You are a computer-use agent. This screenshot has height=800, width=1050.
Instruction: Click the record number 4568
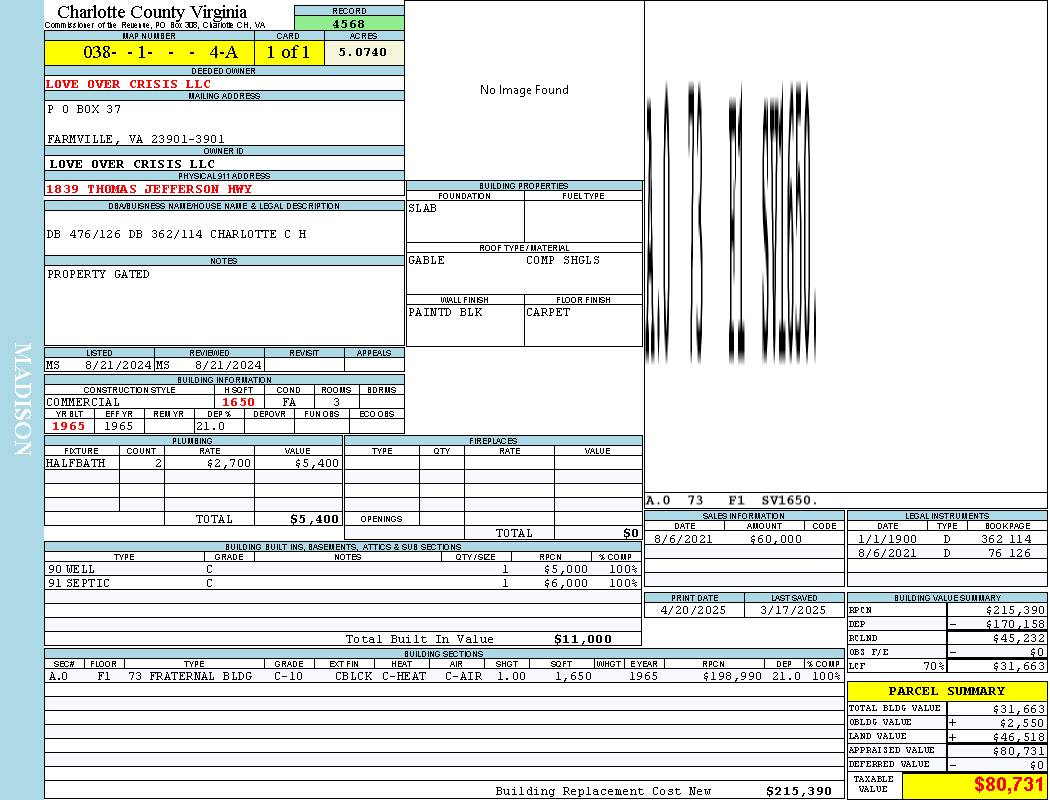pos(349,23)
